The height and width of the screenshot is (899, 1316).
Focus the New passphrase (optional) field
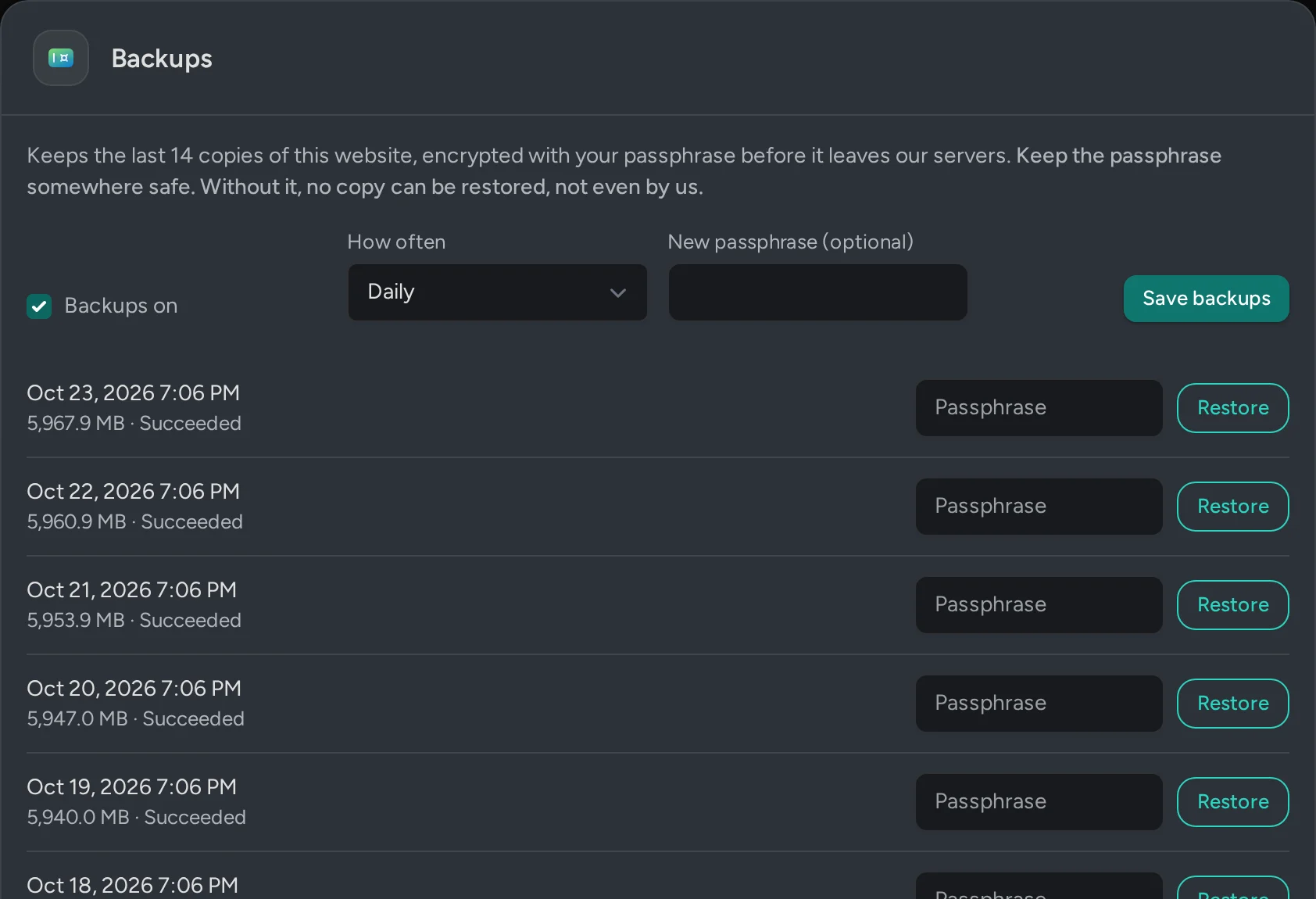(x=817, y=292)
